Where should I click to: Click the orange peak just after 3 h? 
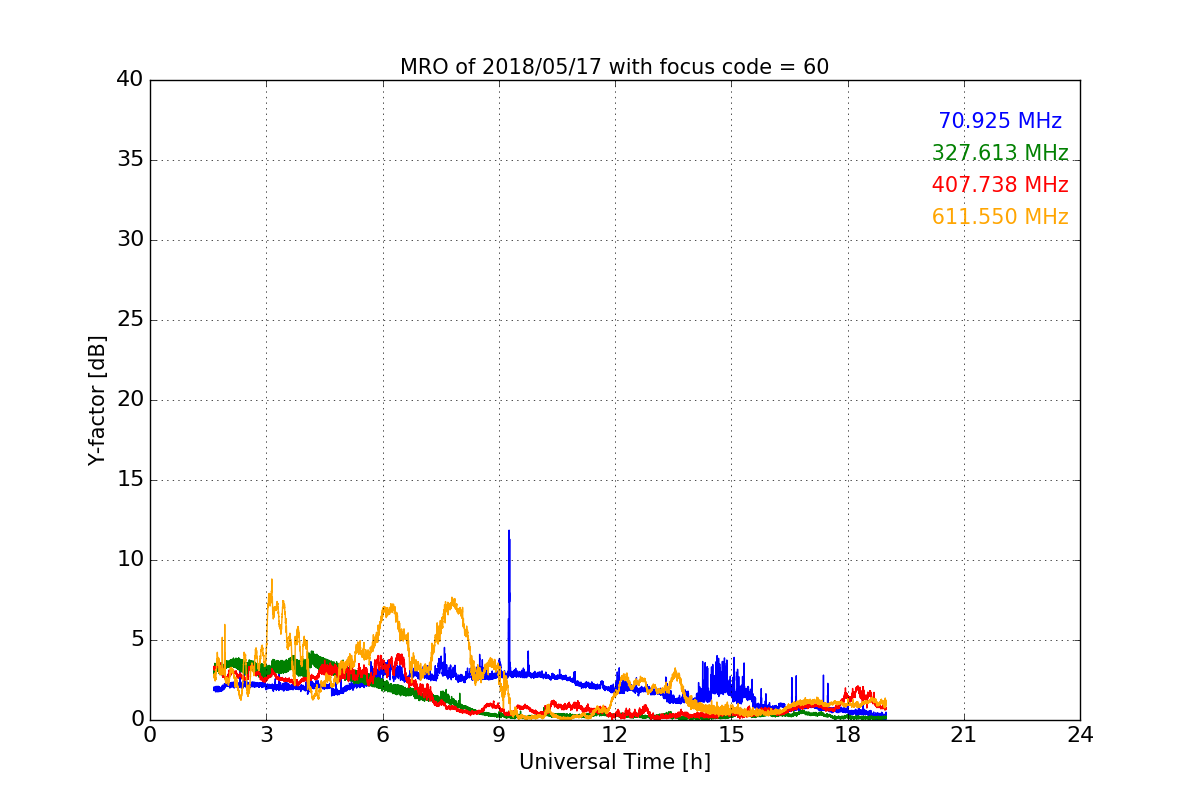(x=271, y=580)
